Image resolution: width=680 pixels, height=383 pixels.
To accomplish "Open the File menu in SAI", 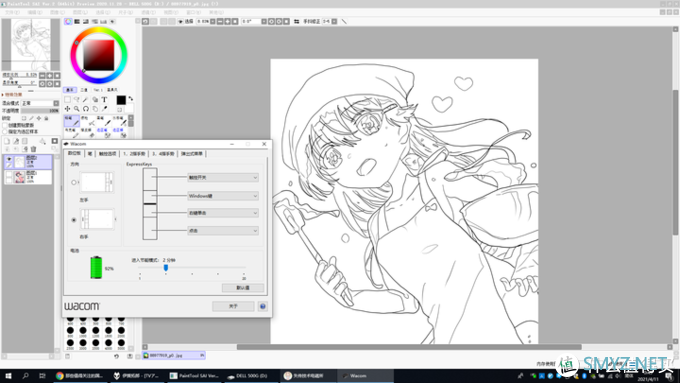I will (12, 13).
